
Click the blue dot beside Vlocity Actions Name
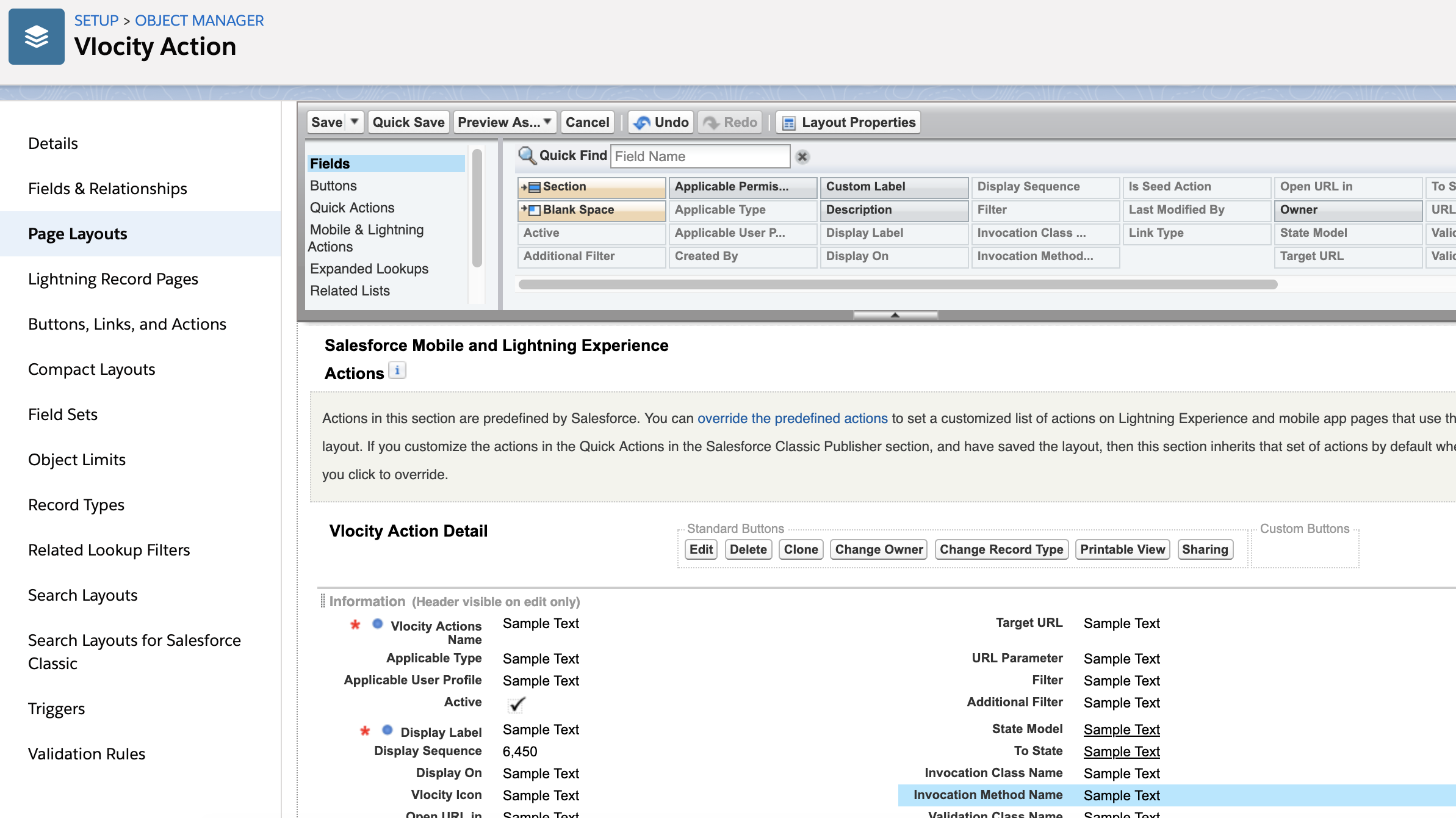[378, 624]
